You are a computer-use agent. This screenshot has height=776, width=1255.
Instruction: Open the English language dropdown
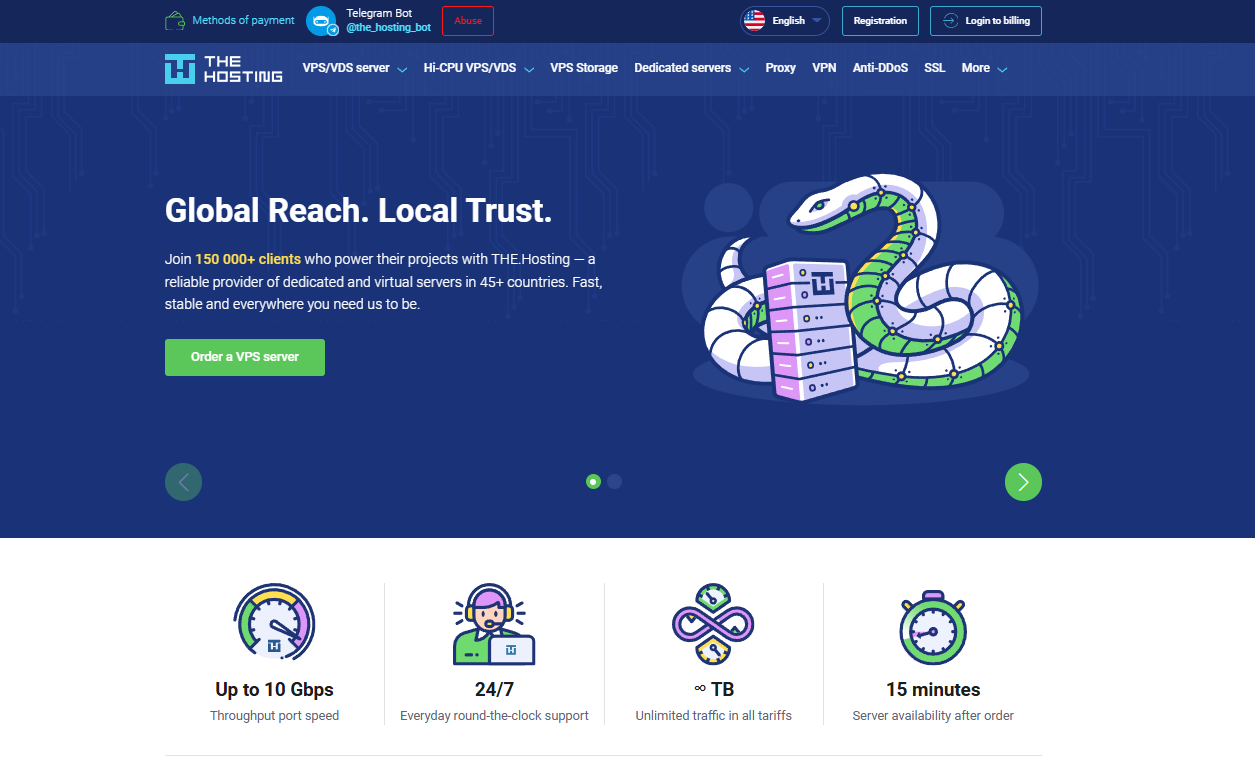784,20
